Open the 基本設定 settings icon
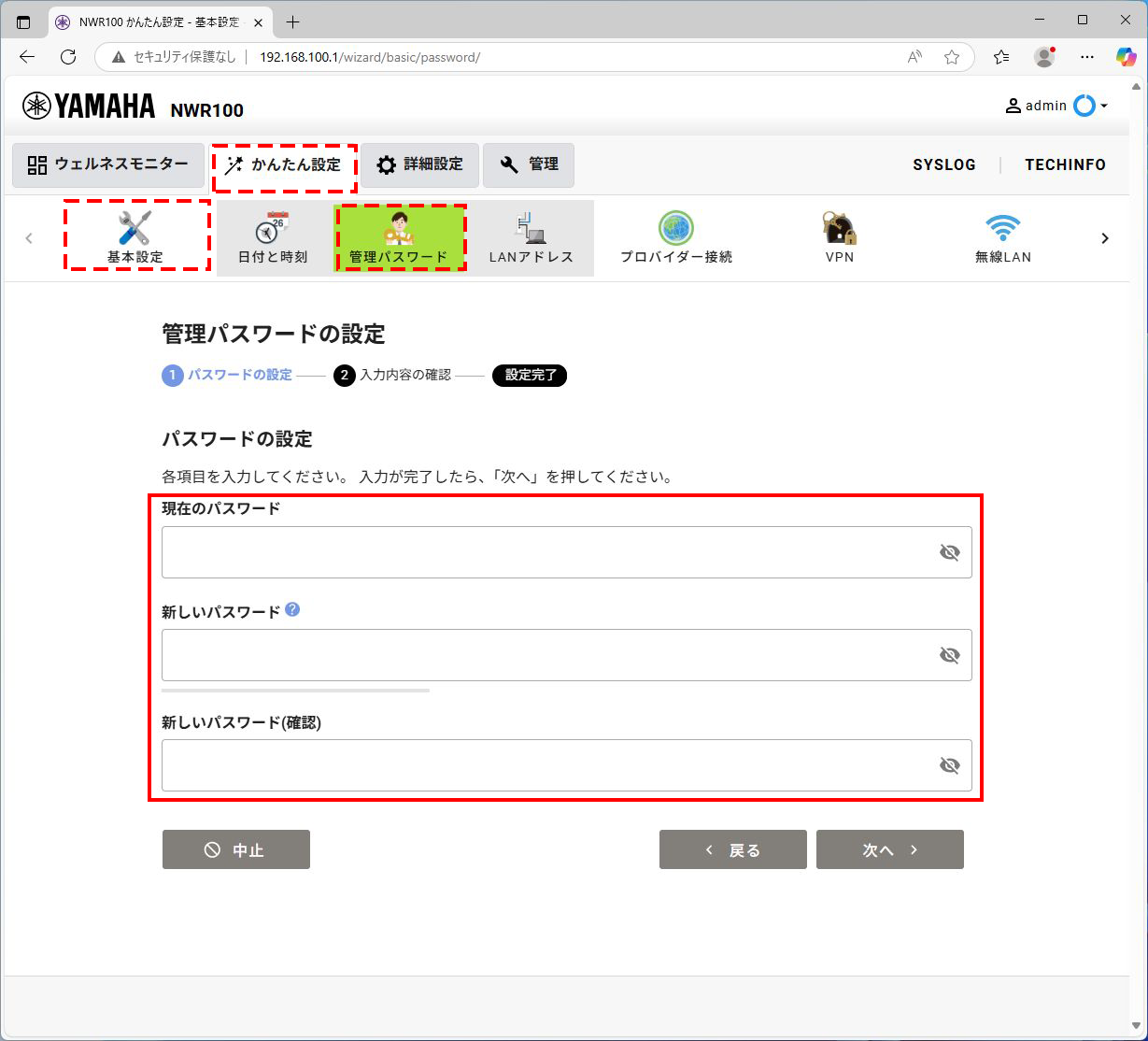The image size is (1148, 1041). [x=135, y=236]
